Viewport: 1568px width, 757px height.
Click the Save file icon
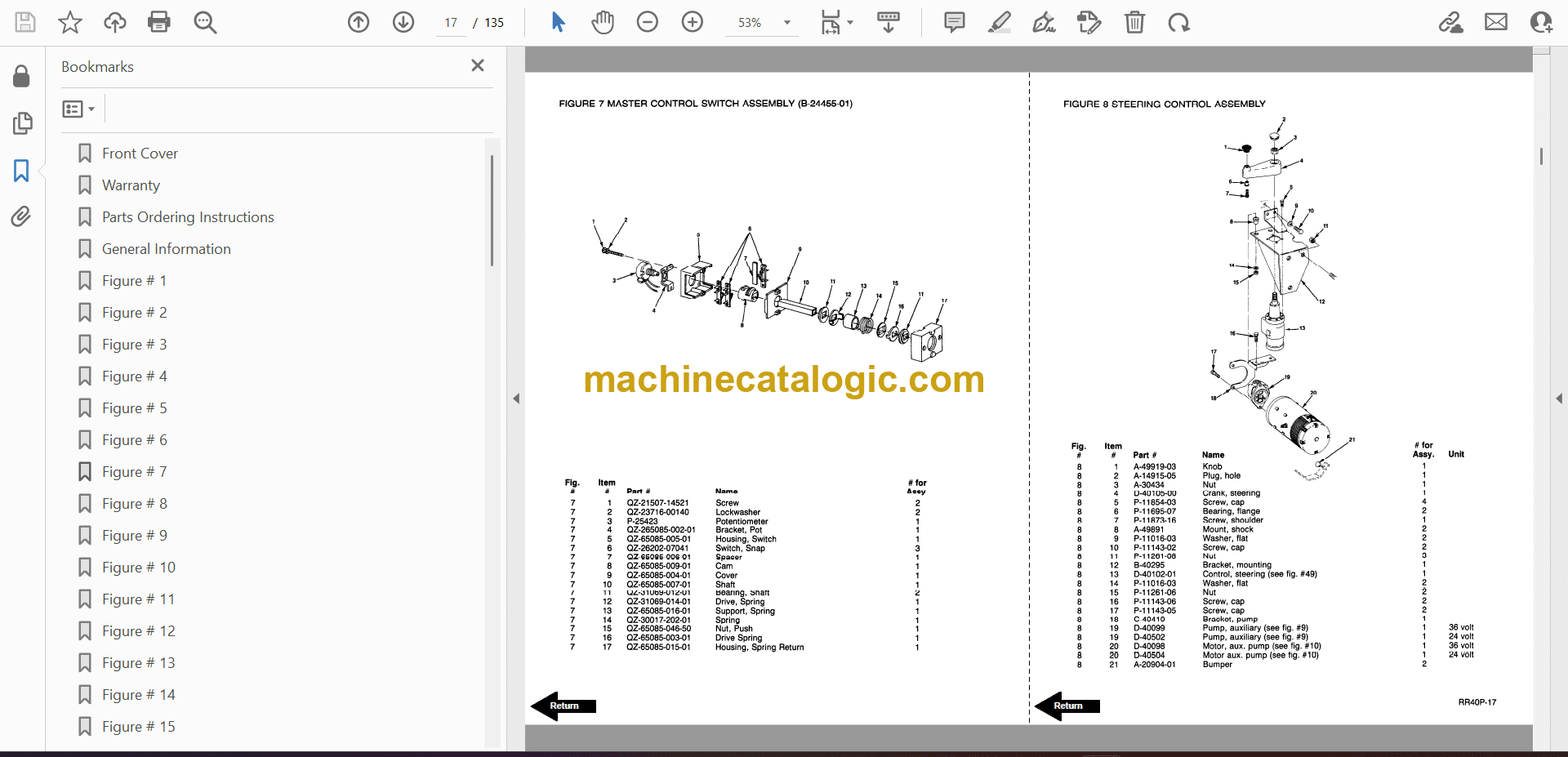[x=25, y=22]
